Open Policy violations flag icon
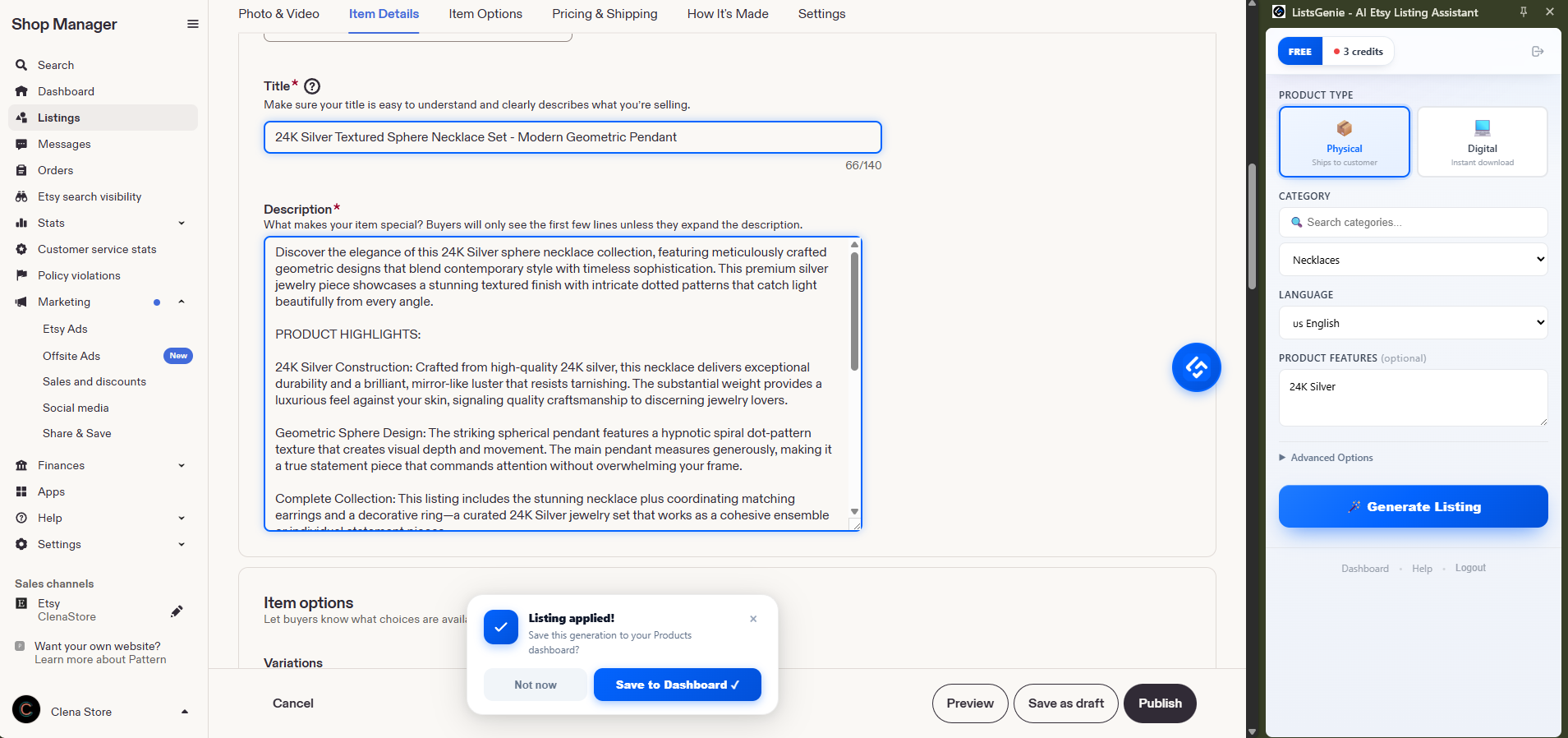This screenshot has width=1568, height=738. point(21,275)
